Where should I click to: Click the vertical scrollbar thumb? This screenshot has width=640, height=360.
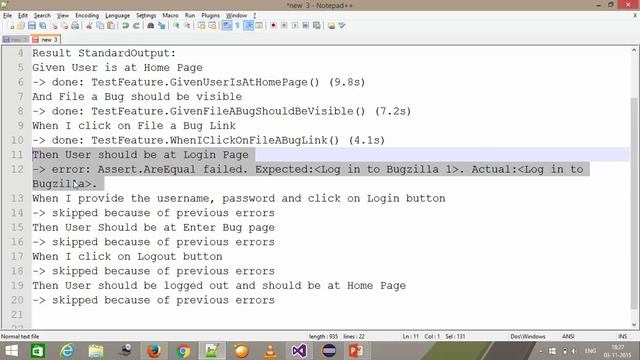(634, 203)
